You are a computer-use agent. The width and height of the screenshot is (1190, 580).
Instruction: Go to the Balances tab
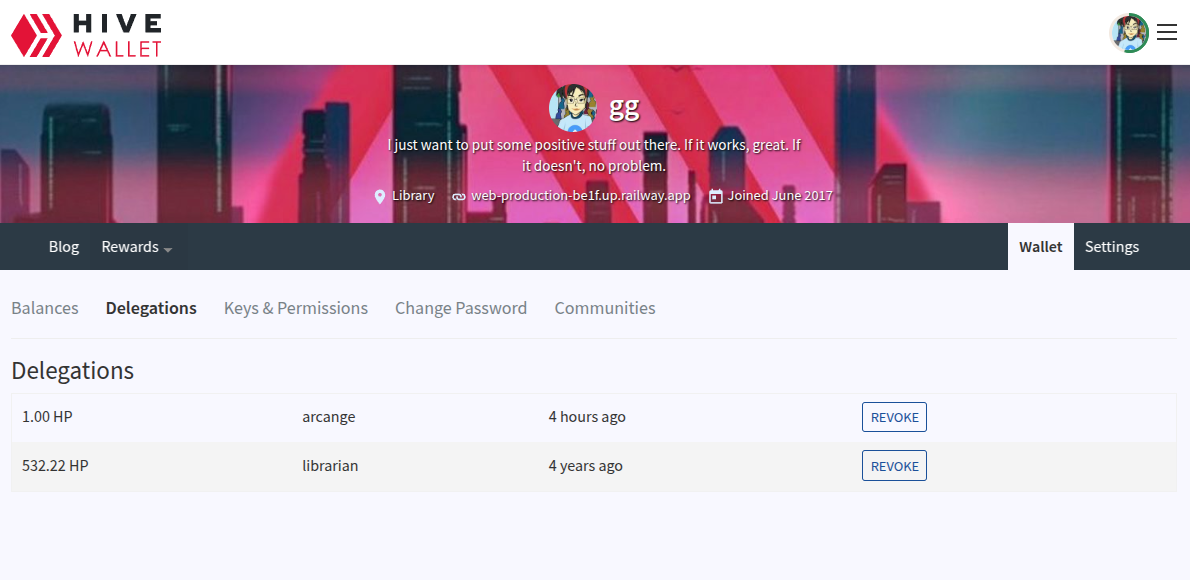(x=45, y=308)
